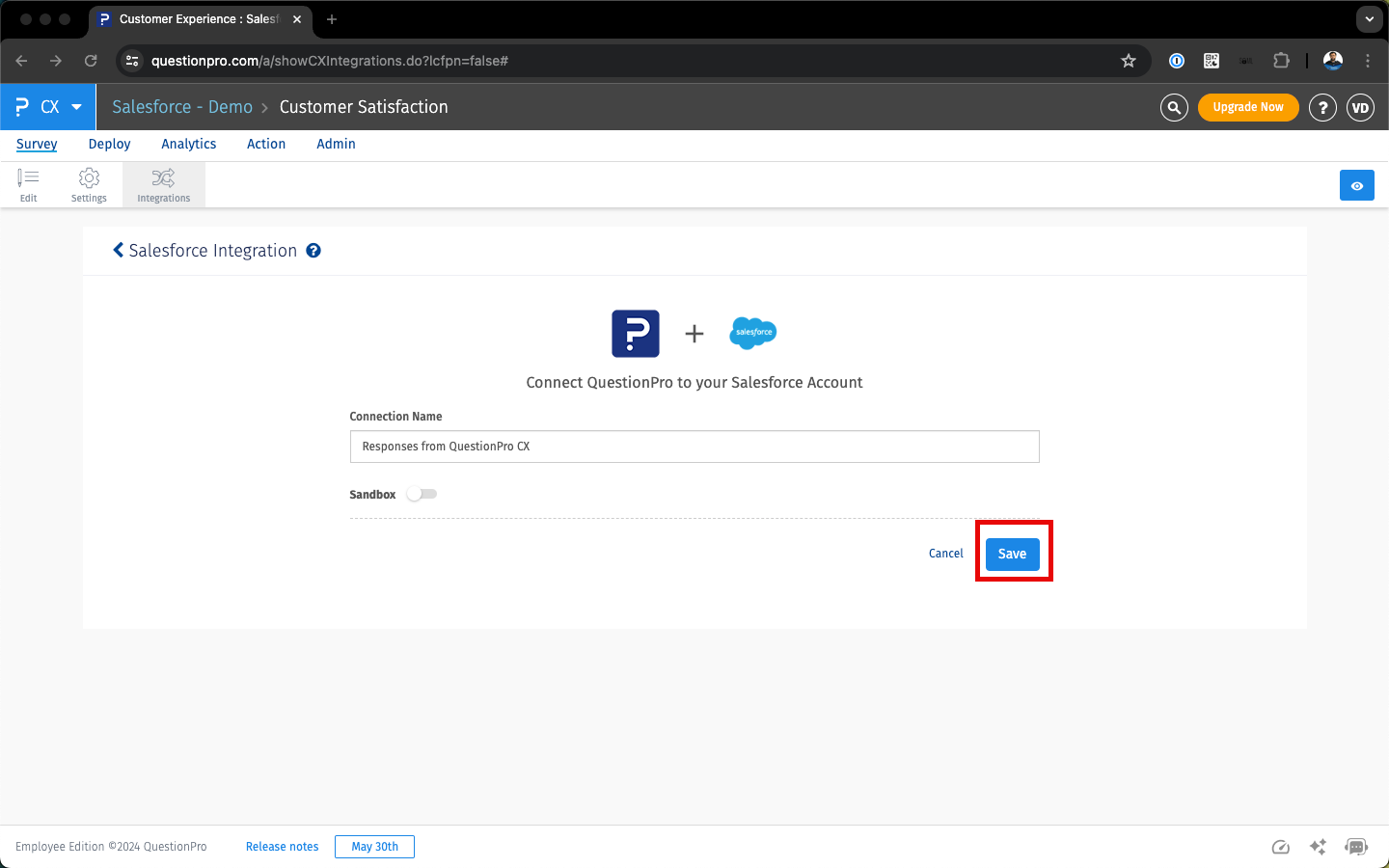Open Chrome tab list dropdown arrow

(1369, 19)
